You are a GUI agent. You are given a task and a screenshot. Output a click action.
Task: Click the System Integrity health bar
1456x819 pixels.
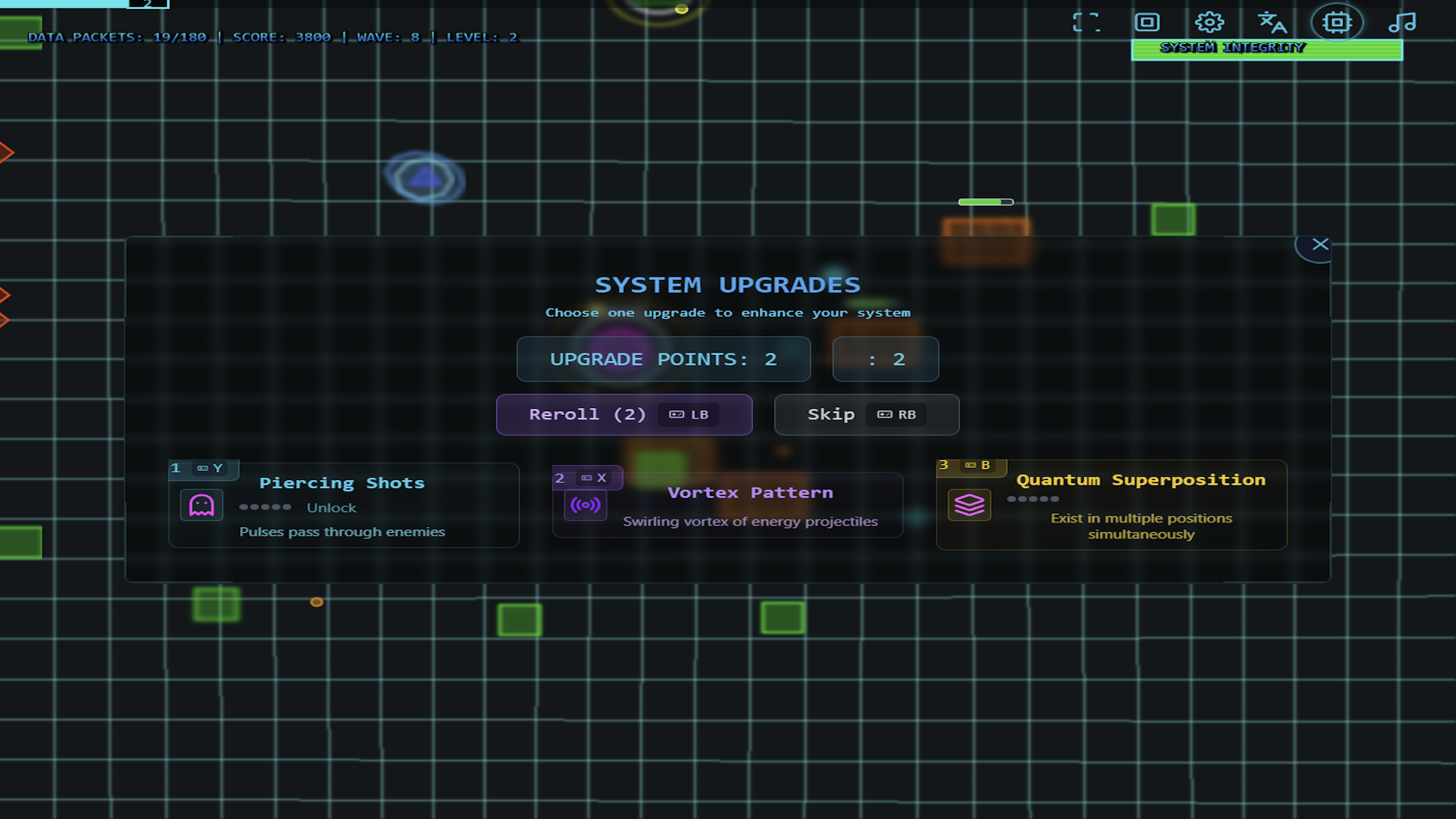(x=1266, y=50)
